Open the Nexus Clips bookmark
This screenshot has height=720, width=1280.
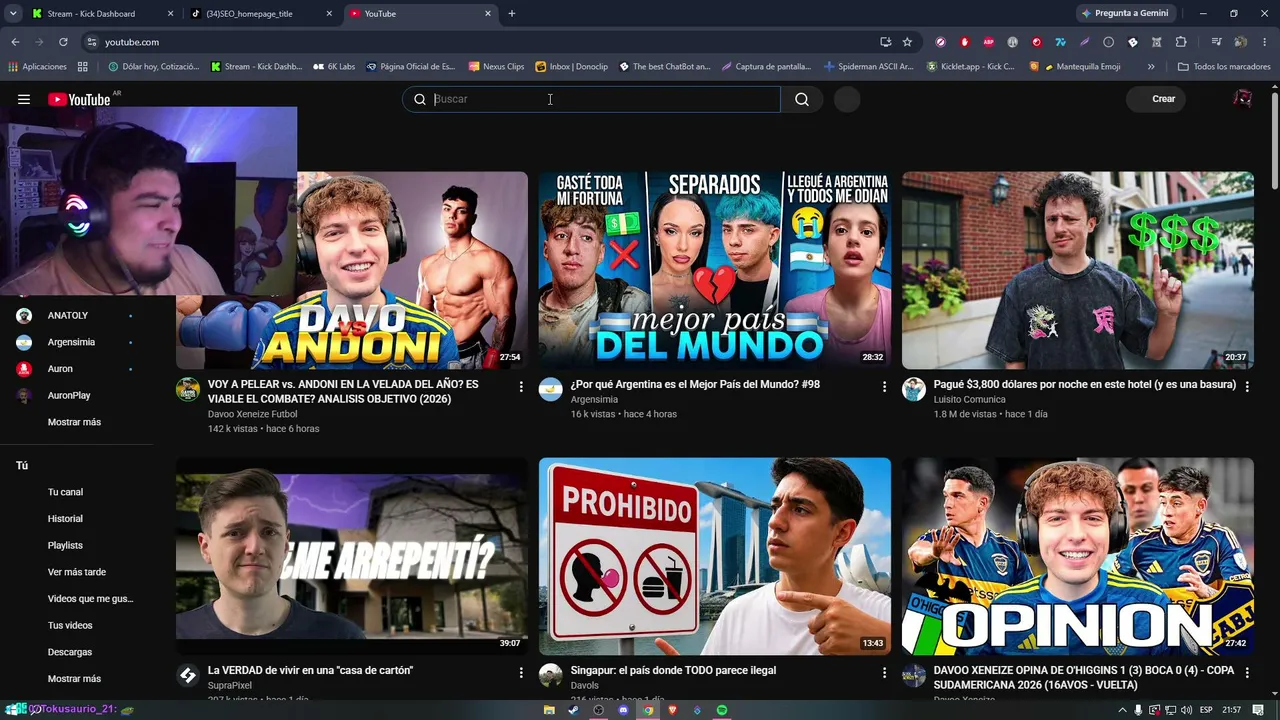(496, 67)
